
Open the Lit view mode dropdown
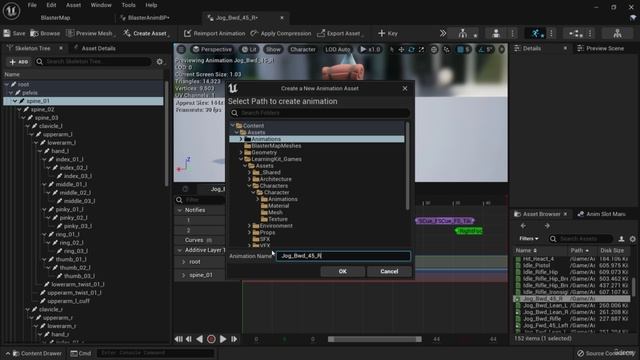tap(249, 49)
